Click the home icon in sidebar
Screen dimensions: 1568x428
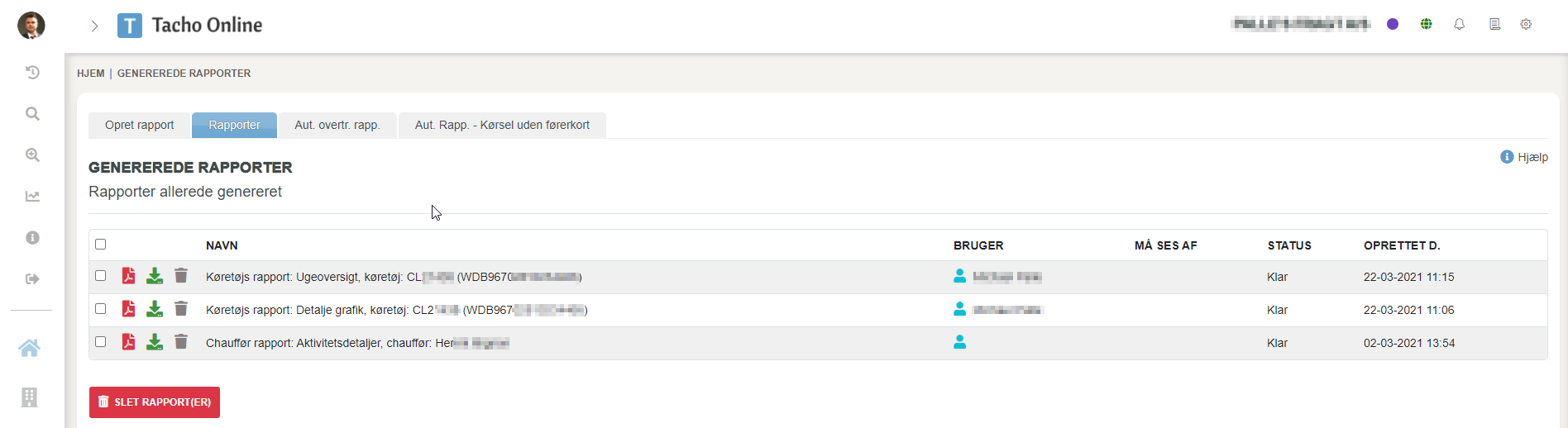click(30, 349)
